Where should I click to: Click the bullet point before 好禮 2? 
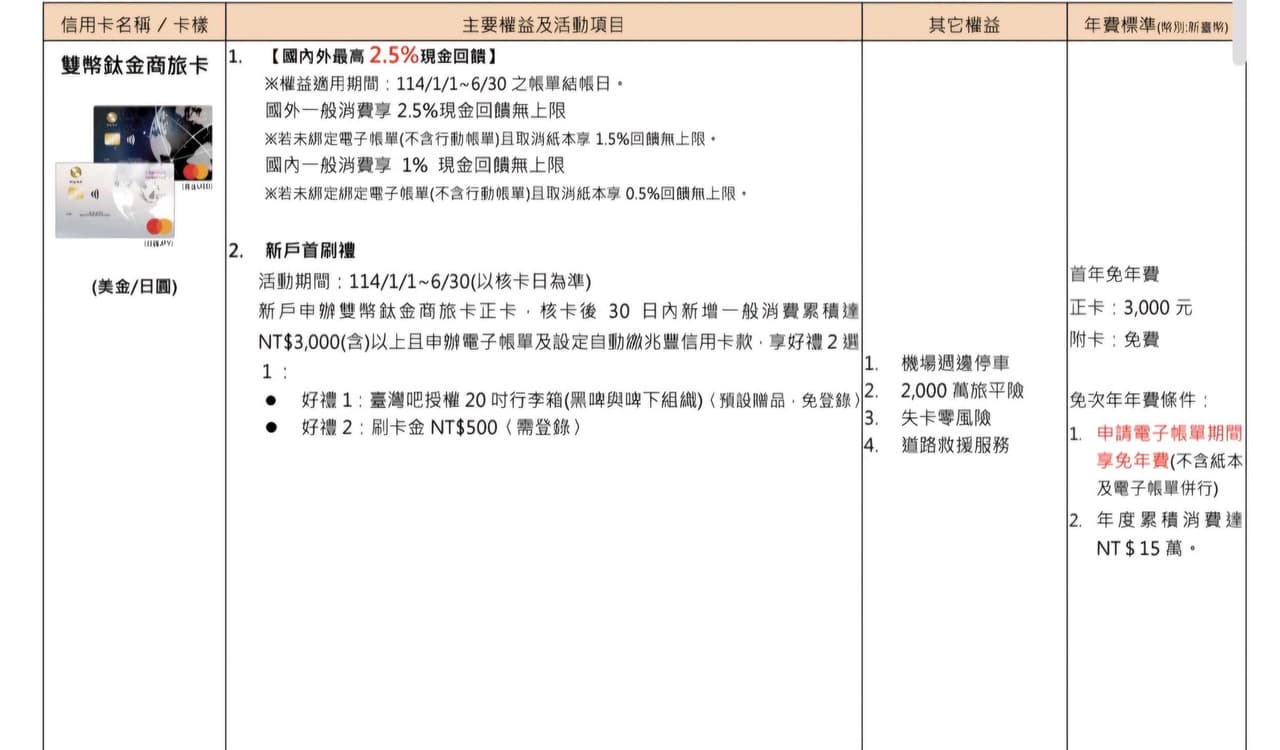(271, 427)
